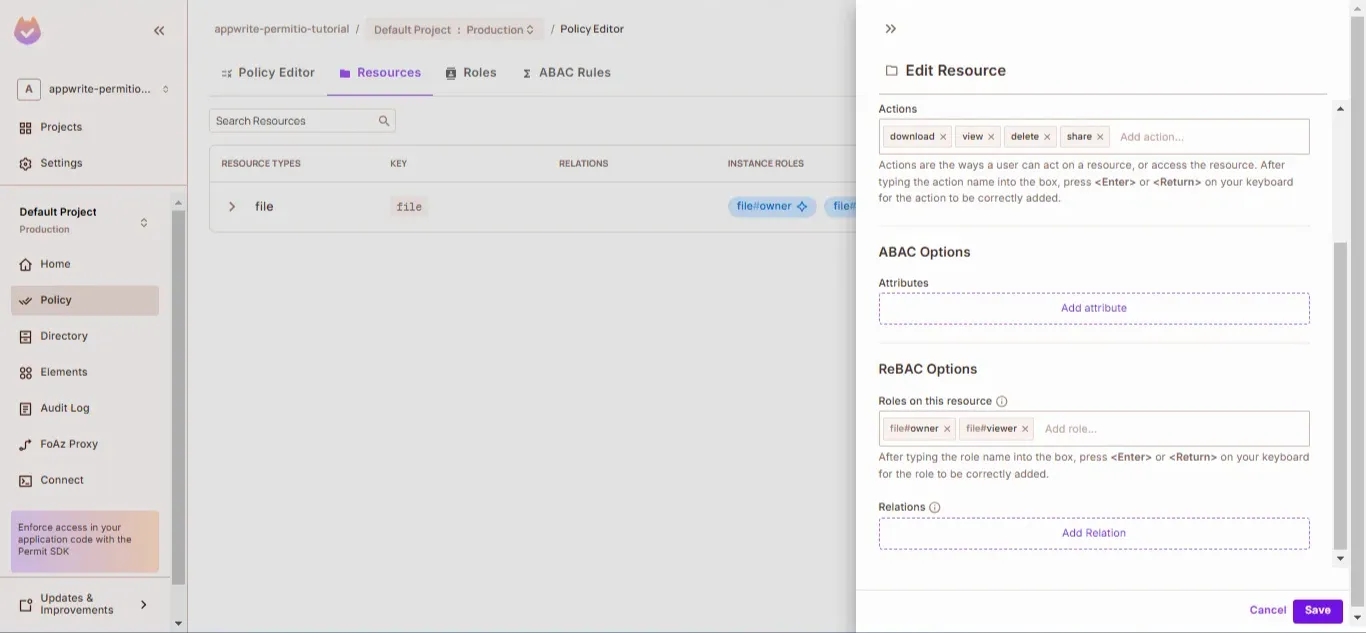Screen dimensions: 1366x633
Task: Open the appwrite-permitio workspace switcher
Action: (93, 89)
